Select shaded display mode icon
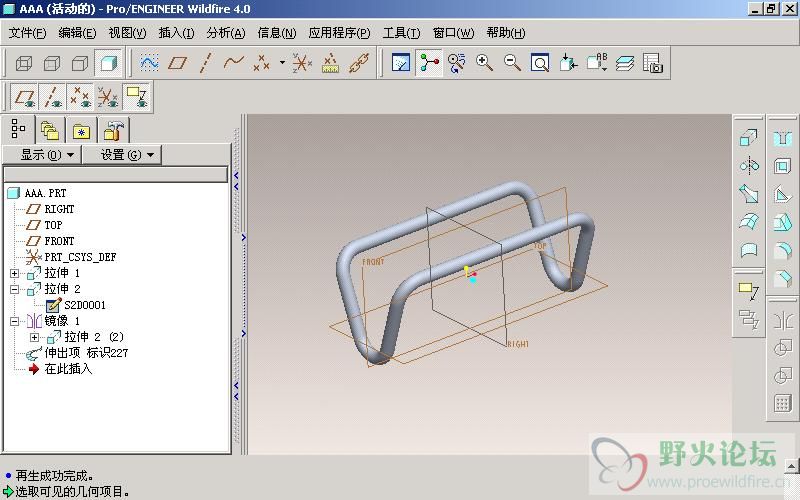Screen dimensions: 800x500 coord(108,63)
